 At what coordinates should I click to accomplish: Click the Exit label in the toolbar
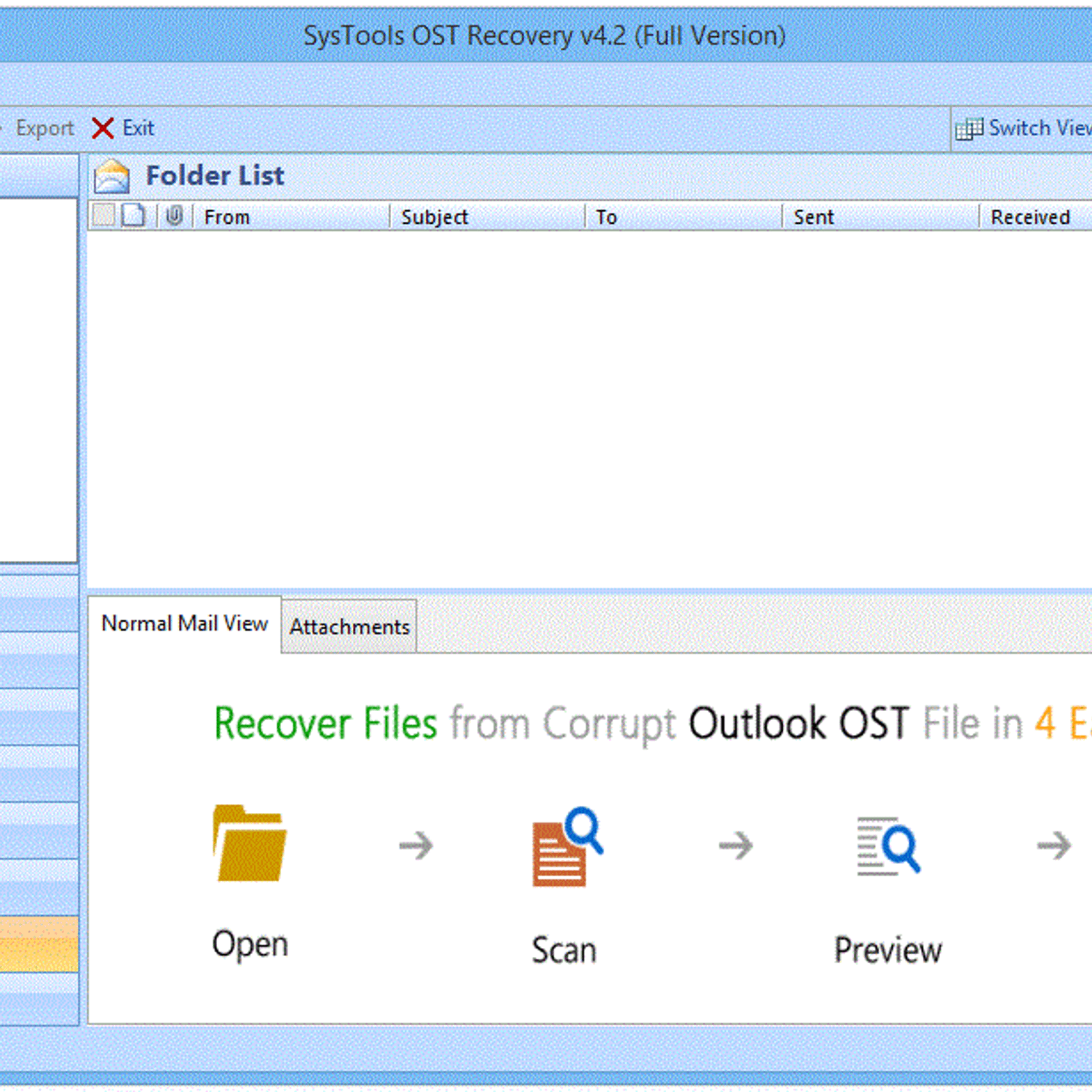tap(139, 128)
